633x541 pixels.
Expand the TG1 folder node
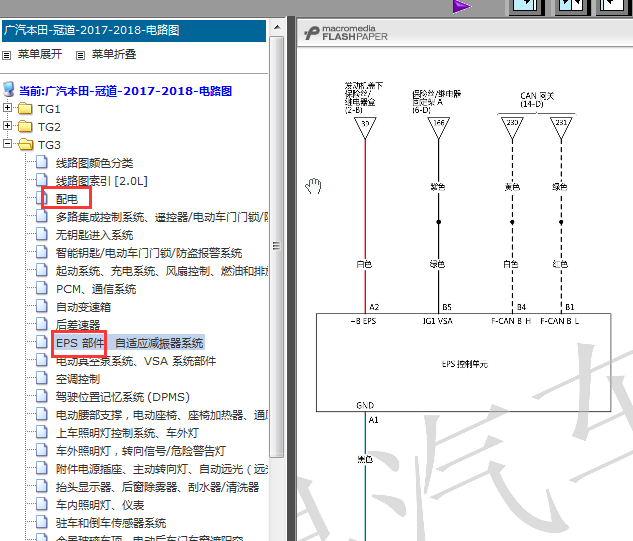click(7, 108)
